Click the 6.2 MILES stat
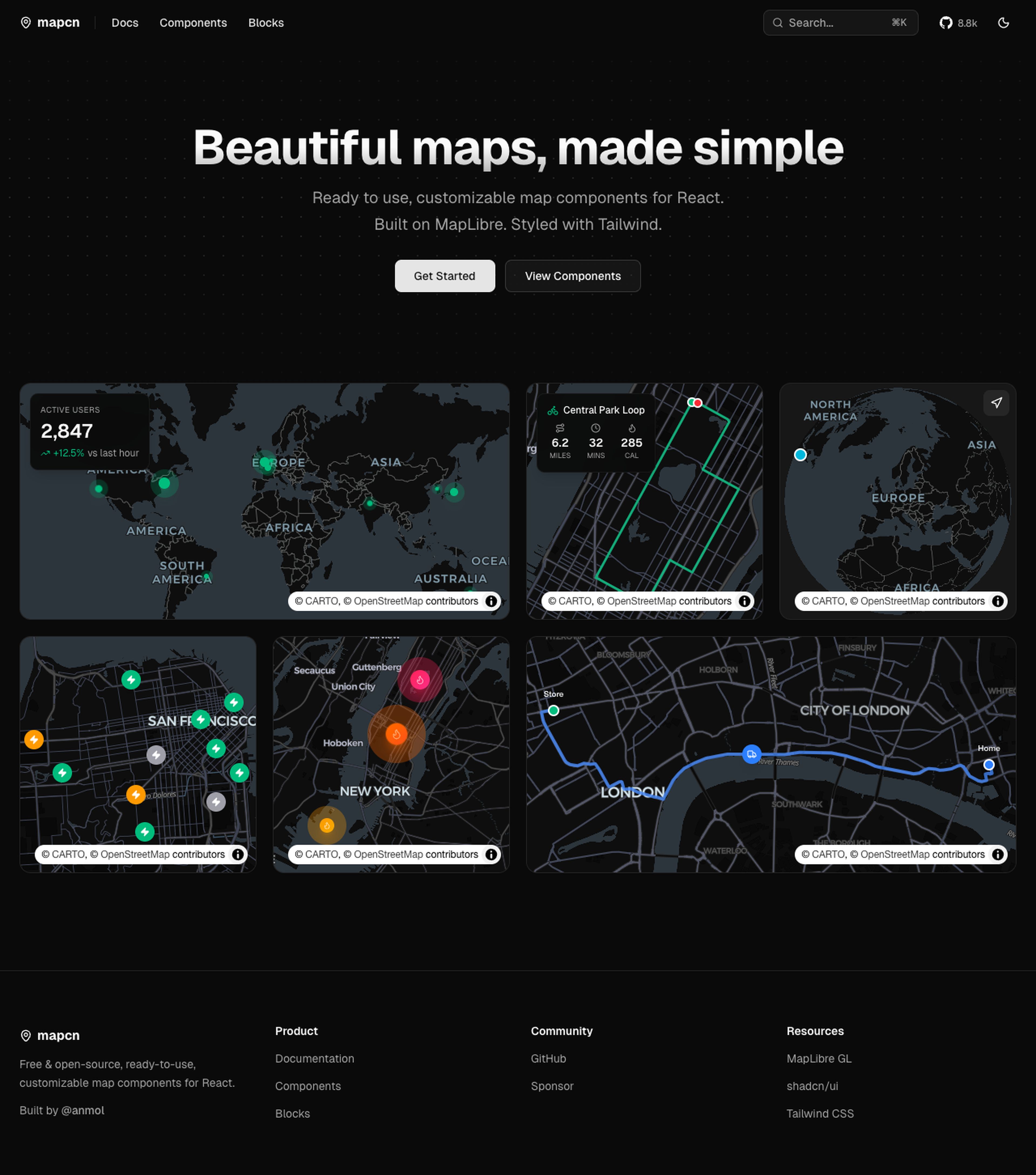1036x1175 pixels. pyautogui.click(x=560, y=442)
